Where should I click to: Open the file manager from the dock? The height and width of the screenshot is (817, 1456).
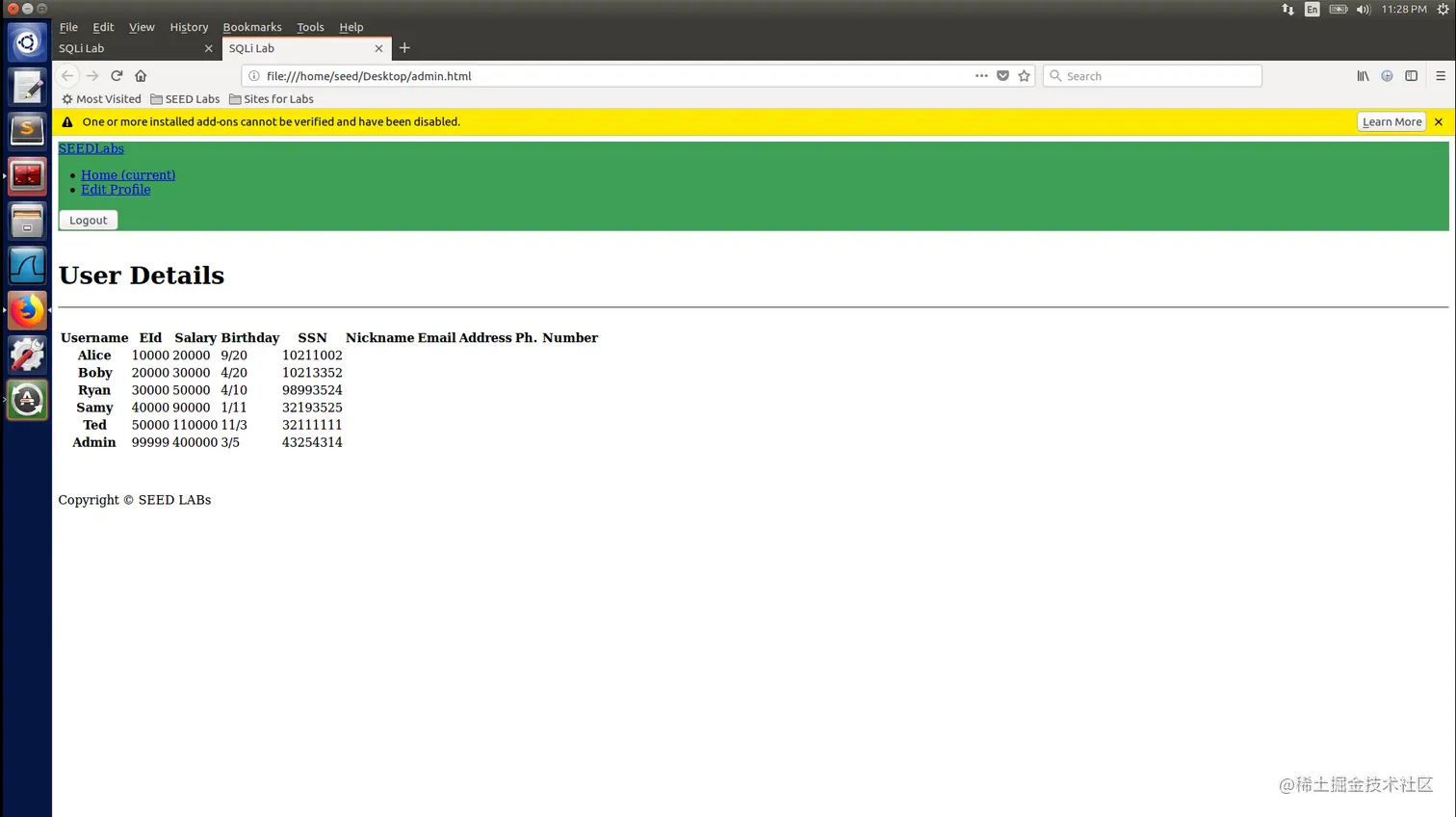point(27,221)
